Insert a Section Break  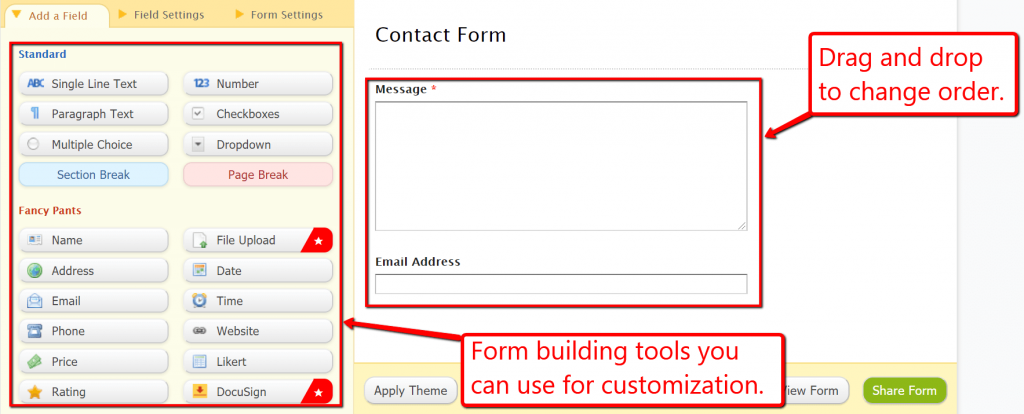coord(93,174)
